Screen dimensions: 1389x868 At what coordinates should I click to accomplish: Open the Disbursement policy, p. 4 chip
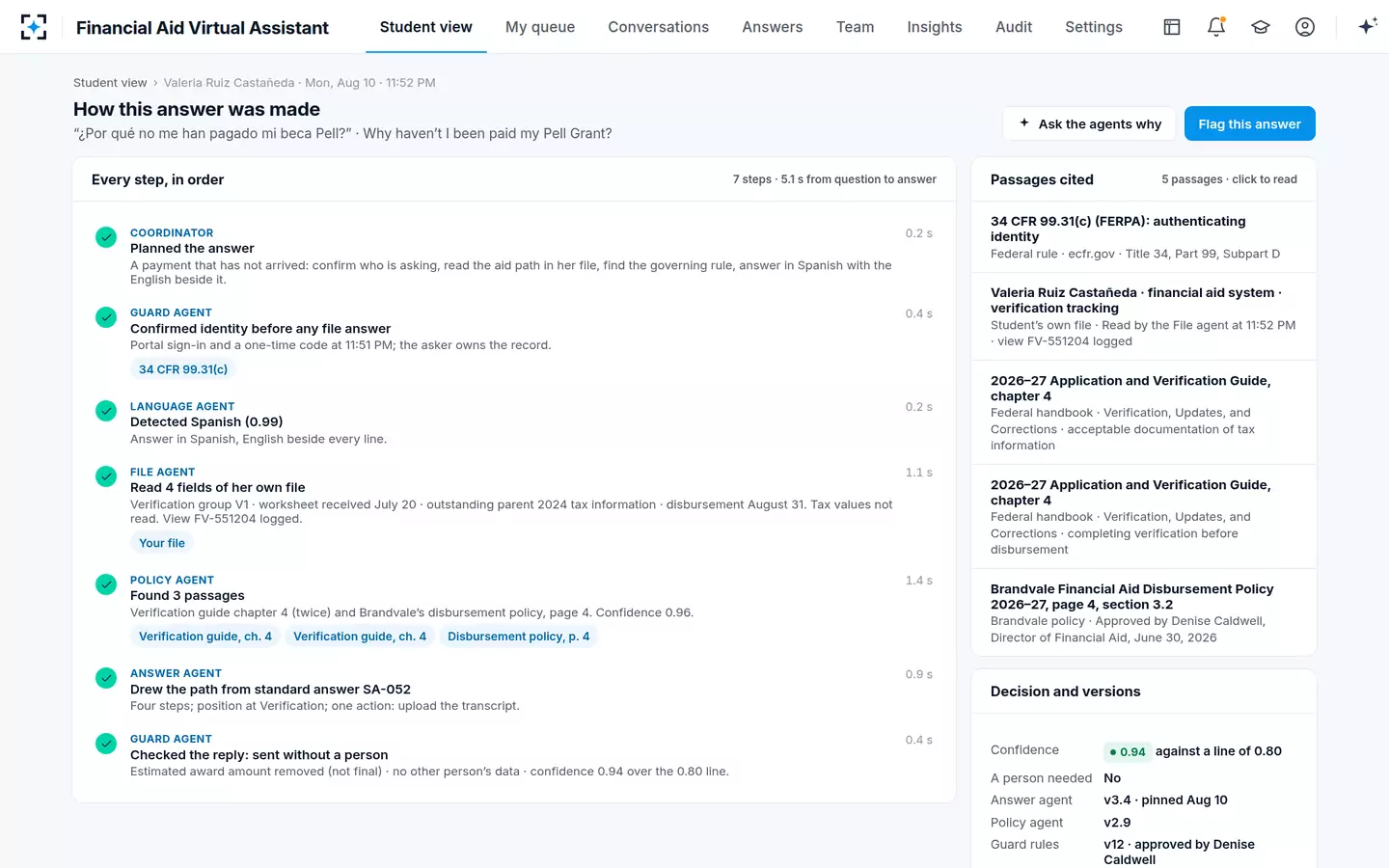518,637
